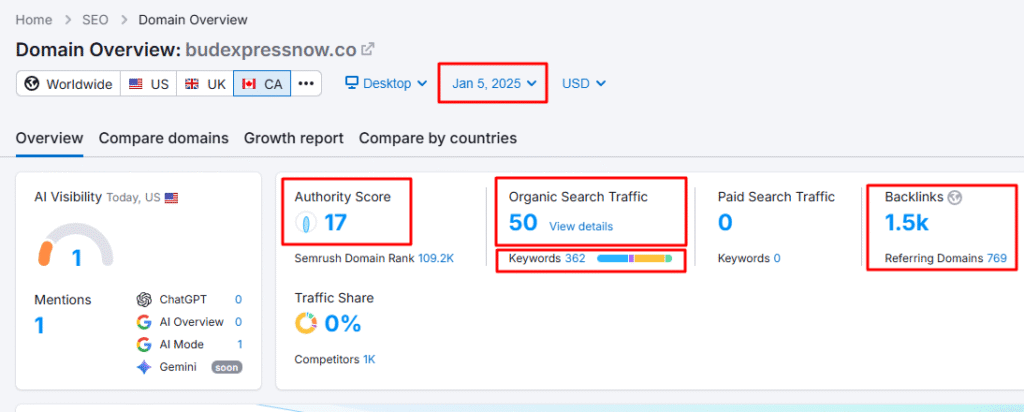The image size is (1024, 412).
Task: Click the Traffic Share donut chart icon
Action: pos(306,324)
